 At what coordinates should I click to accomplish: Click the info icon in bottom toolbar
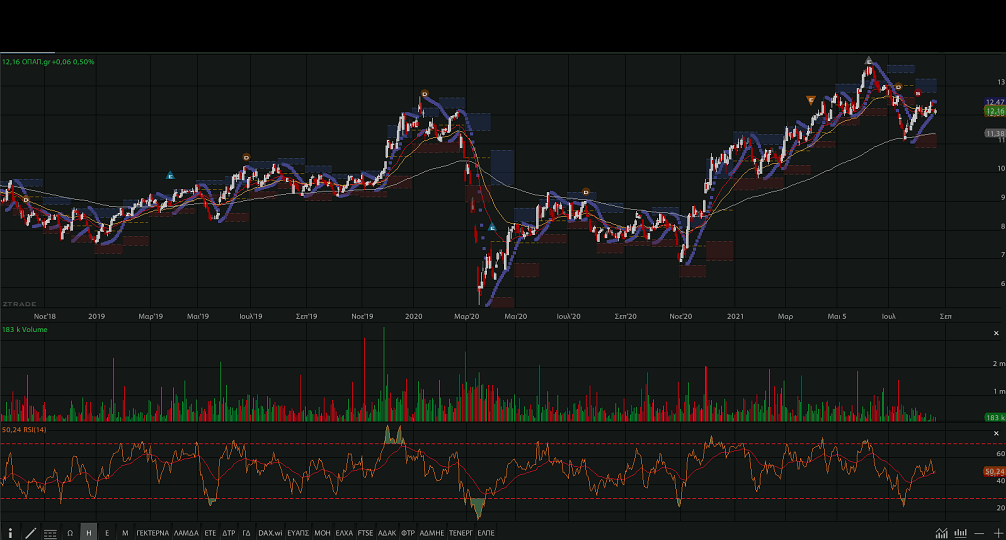point(11,533)
